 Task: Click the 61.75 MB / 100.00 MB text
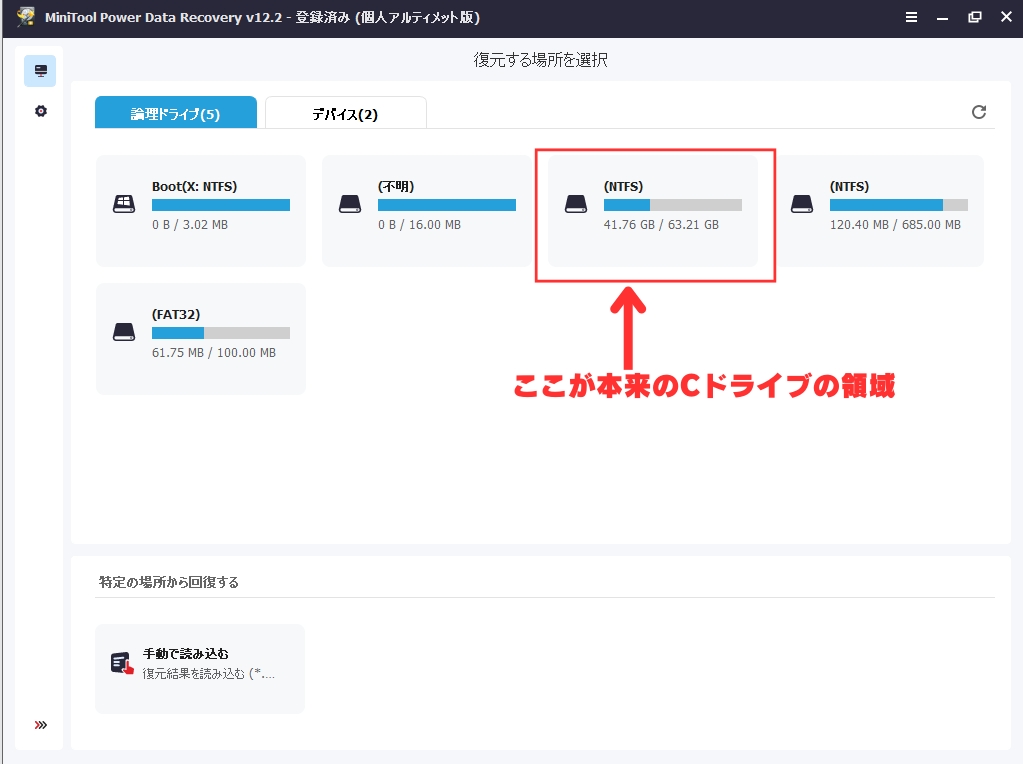(x=214, y=352)
